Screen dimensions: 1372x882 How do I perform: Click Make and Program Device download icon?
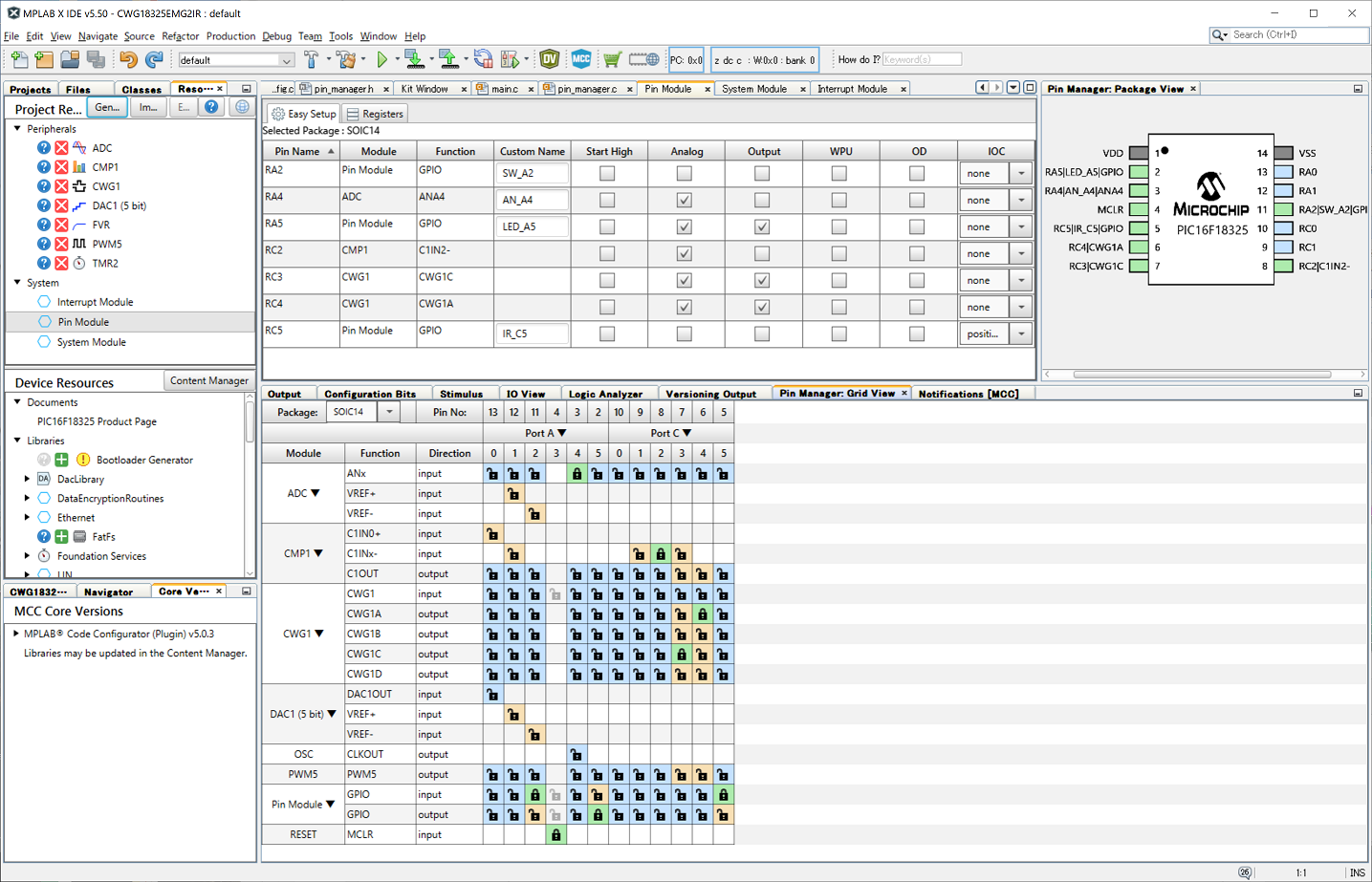(x=414, y=59)
